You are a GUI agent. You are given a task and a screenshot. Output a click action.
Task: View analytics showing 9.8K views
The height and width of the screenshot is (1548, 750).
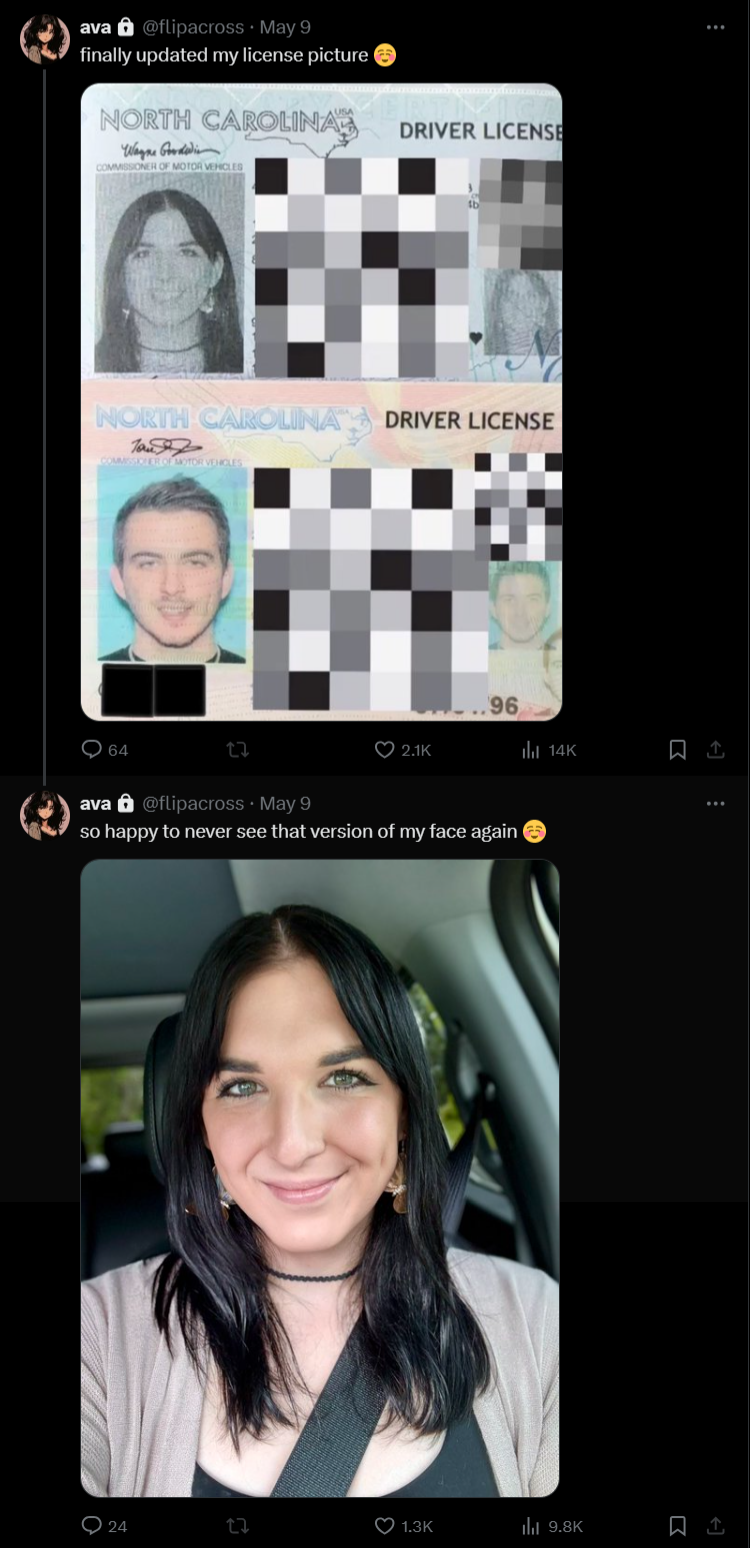coord(552,1525)
